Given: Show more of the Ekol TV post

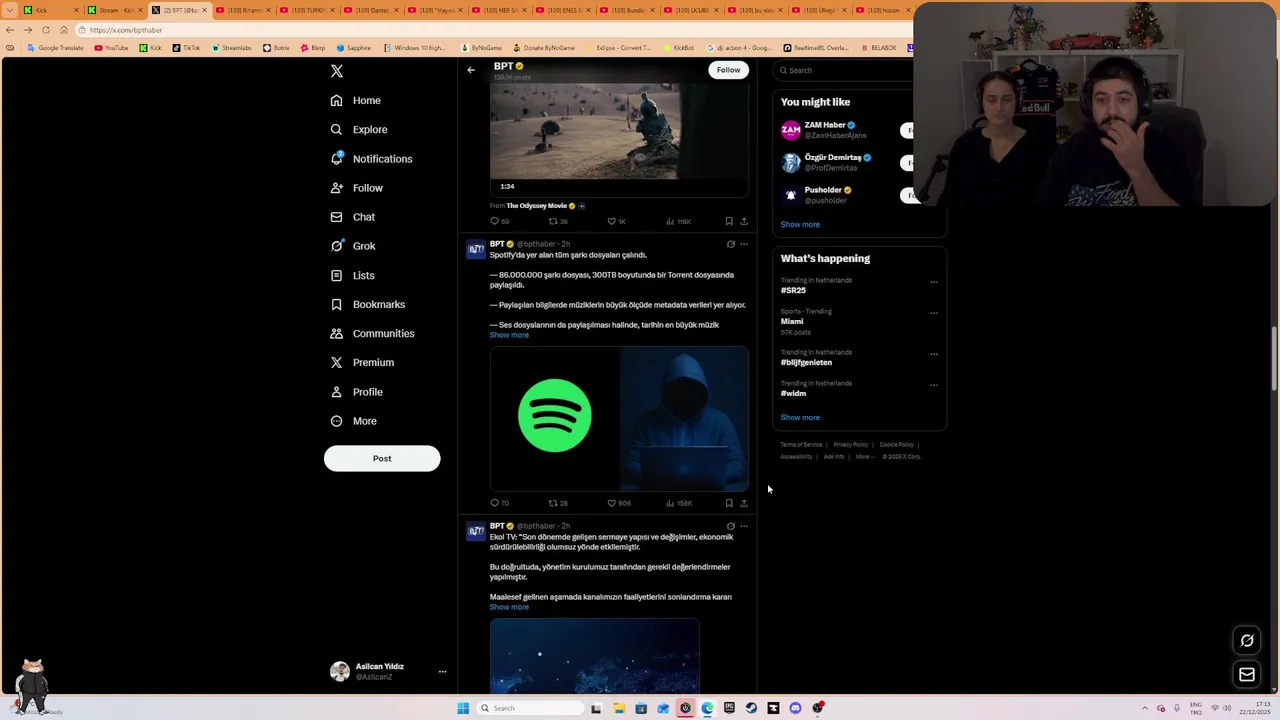Looking at the screenshot, I should 509,607.
